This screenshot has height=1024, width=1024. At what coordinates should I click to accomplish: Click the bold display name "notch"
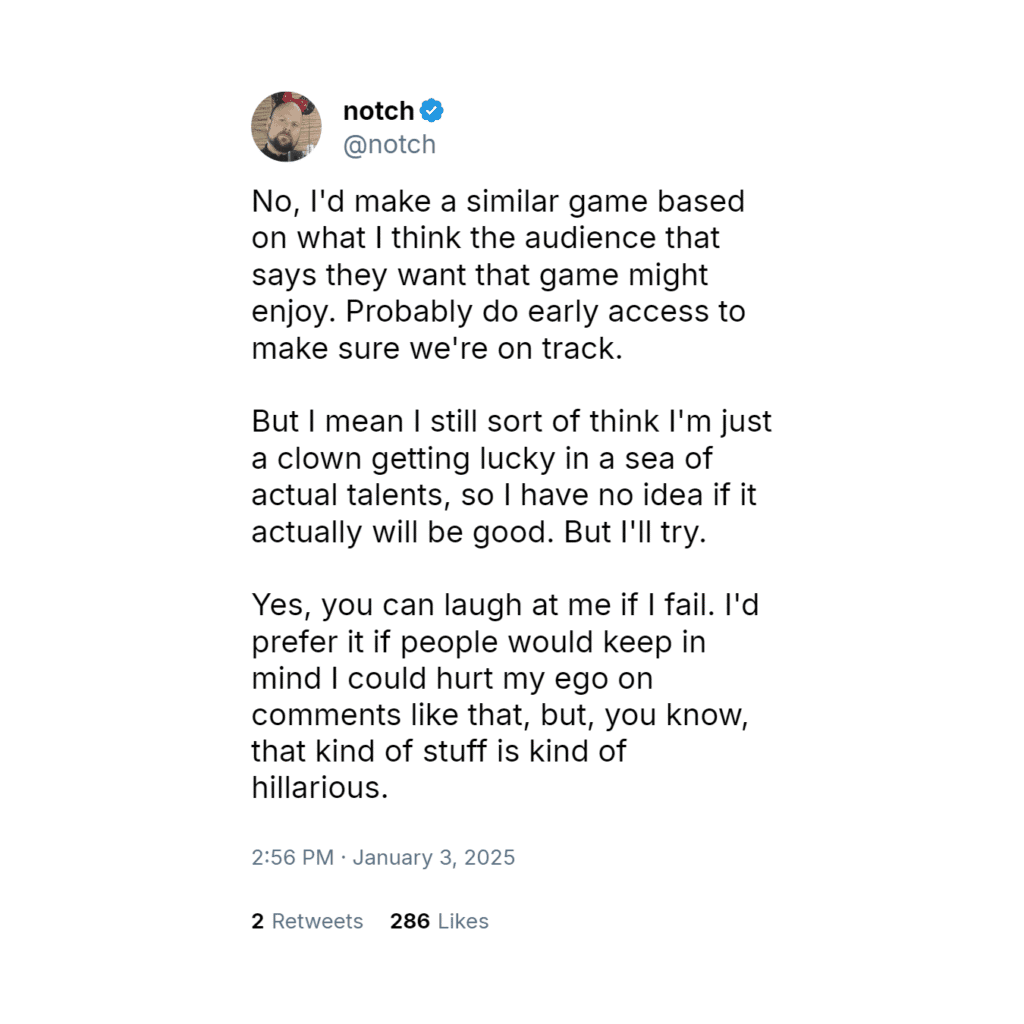[378, 111]
